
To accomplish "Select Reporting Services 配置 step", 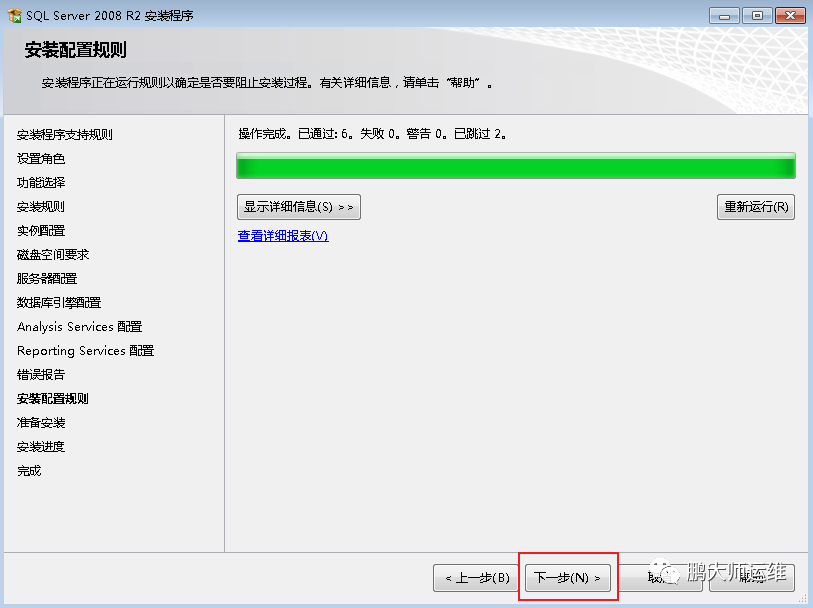I will click(86, 351).
